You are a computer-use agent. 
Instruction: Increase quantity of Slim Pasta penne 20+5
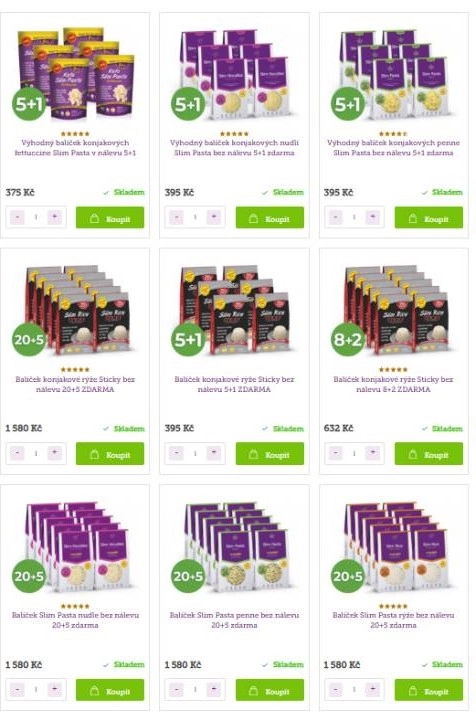tap(213, 689)
